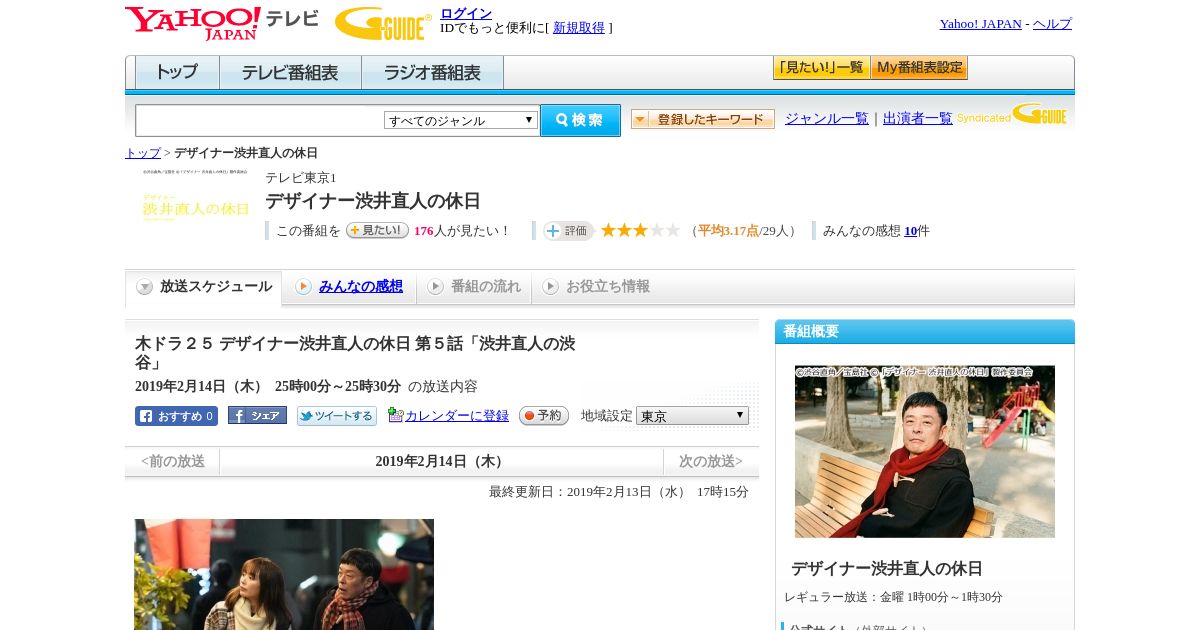
Task: Click the 放送スケジュール tab arrow icon
Action: pos(145,287)
